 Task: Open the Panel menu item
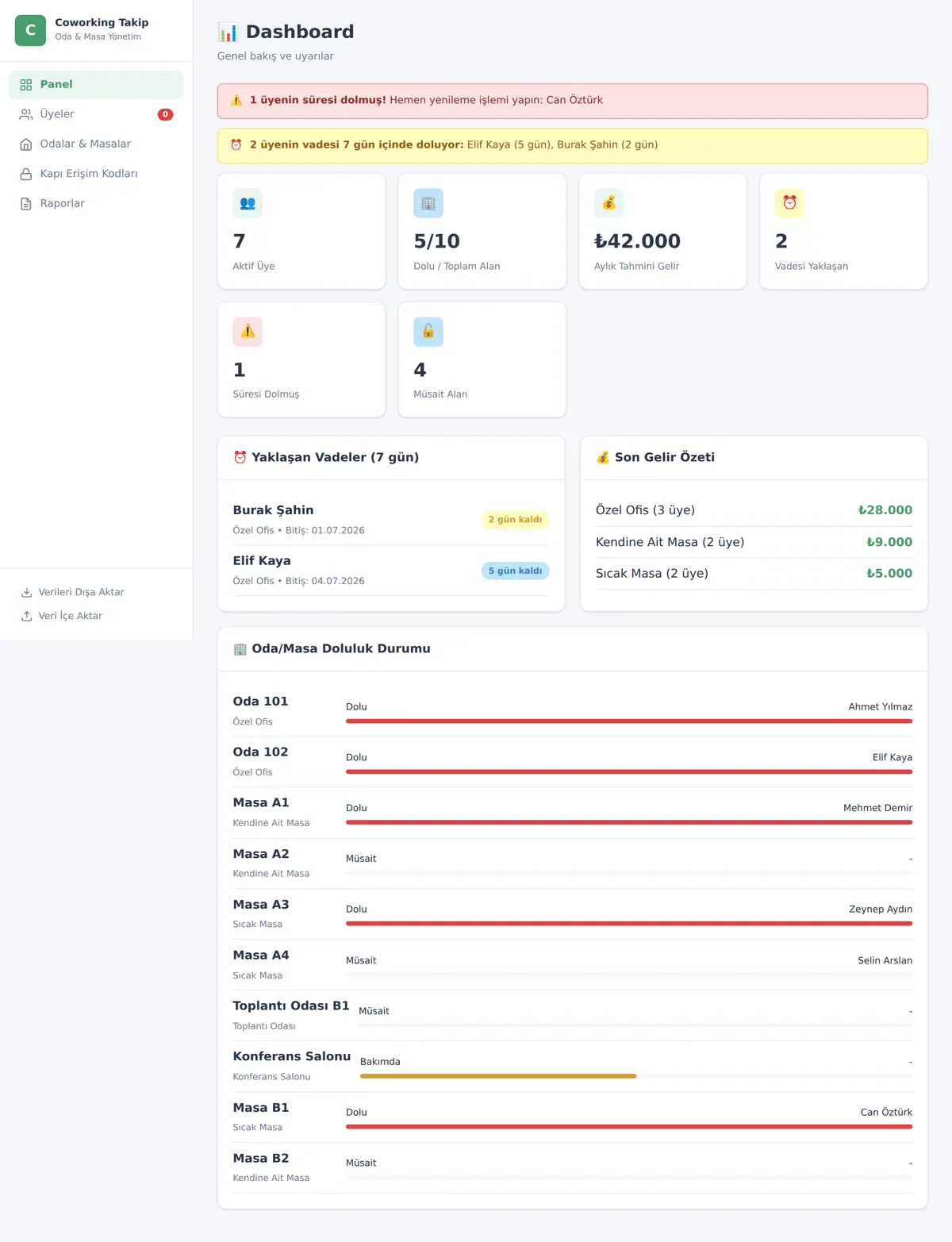[x=96, y=85]
